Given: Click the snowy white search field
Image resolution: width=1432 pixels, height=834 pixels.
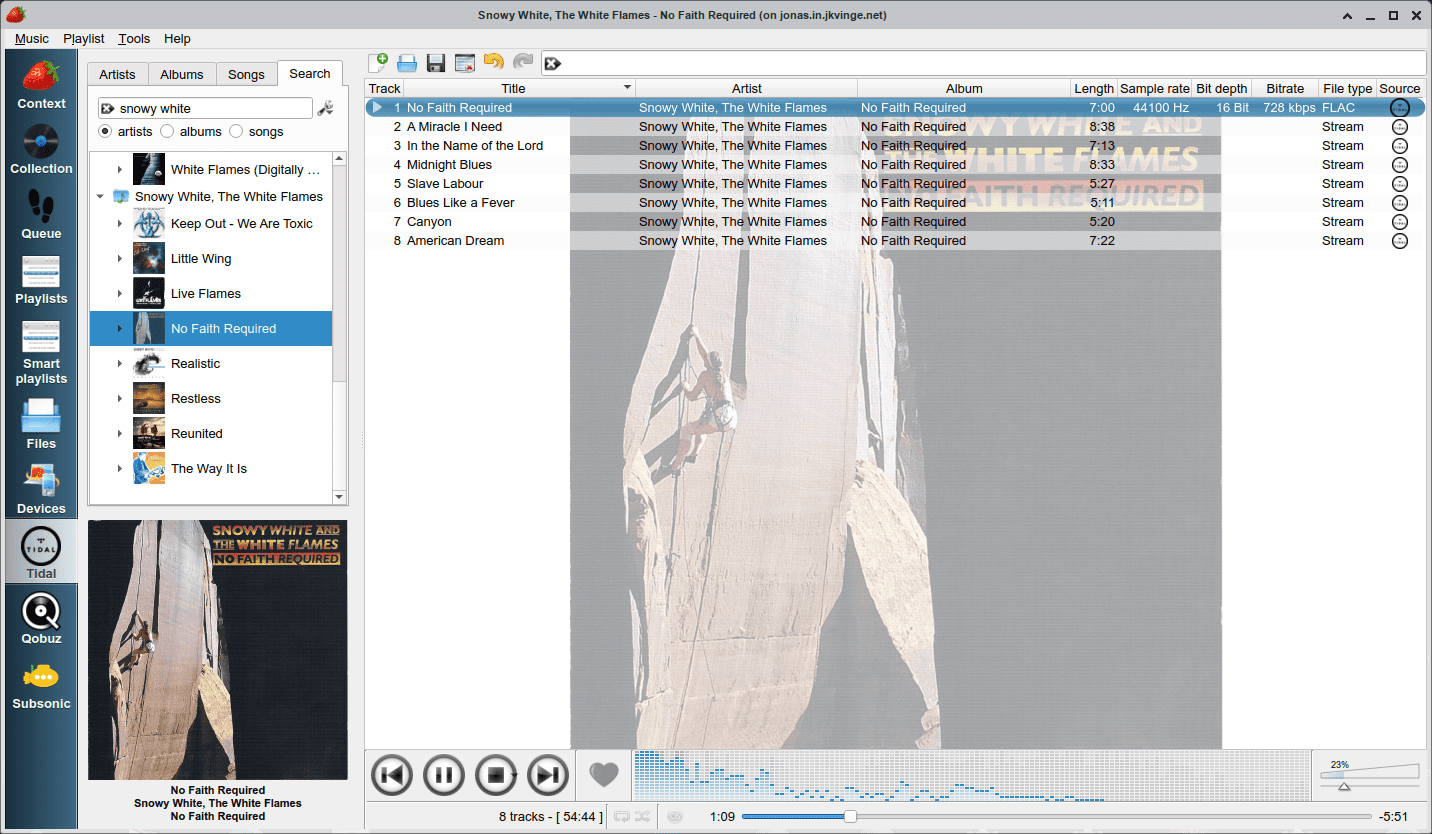Looking at the screenshot, I should [x=213, y=109].
